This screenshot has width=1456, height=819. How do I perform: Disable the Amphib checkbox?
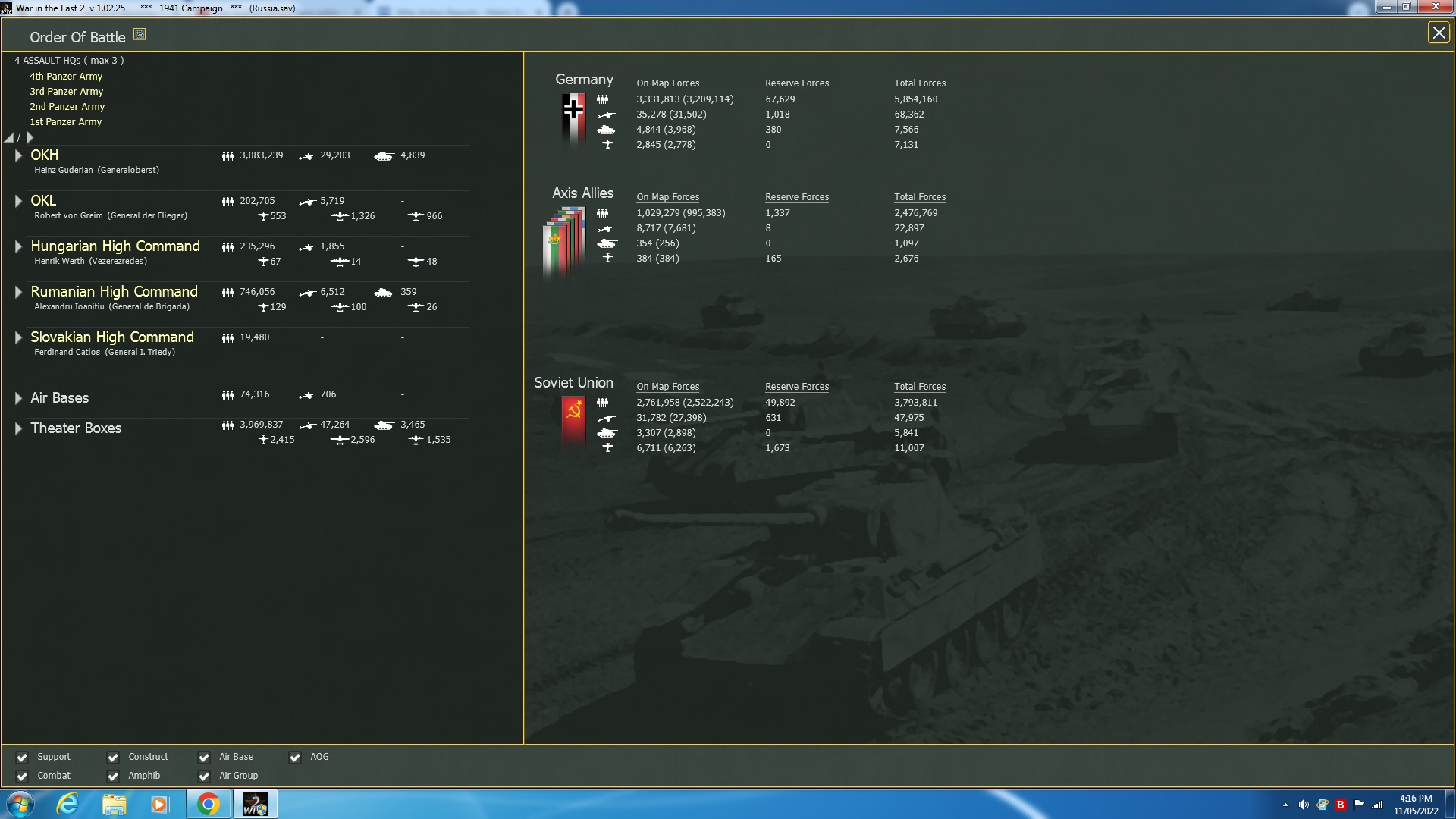tap(113, 776)
